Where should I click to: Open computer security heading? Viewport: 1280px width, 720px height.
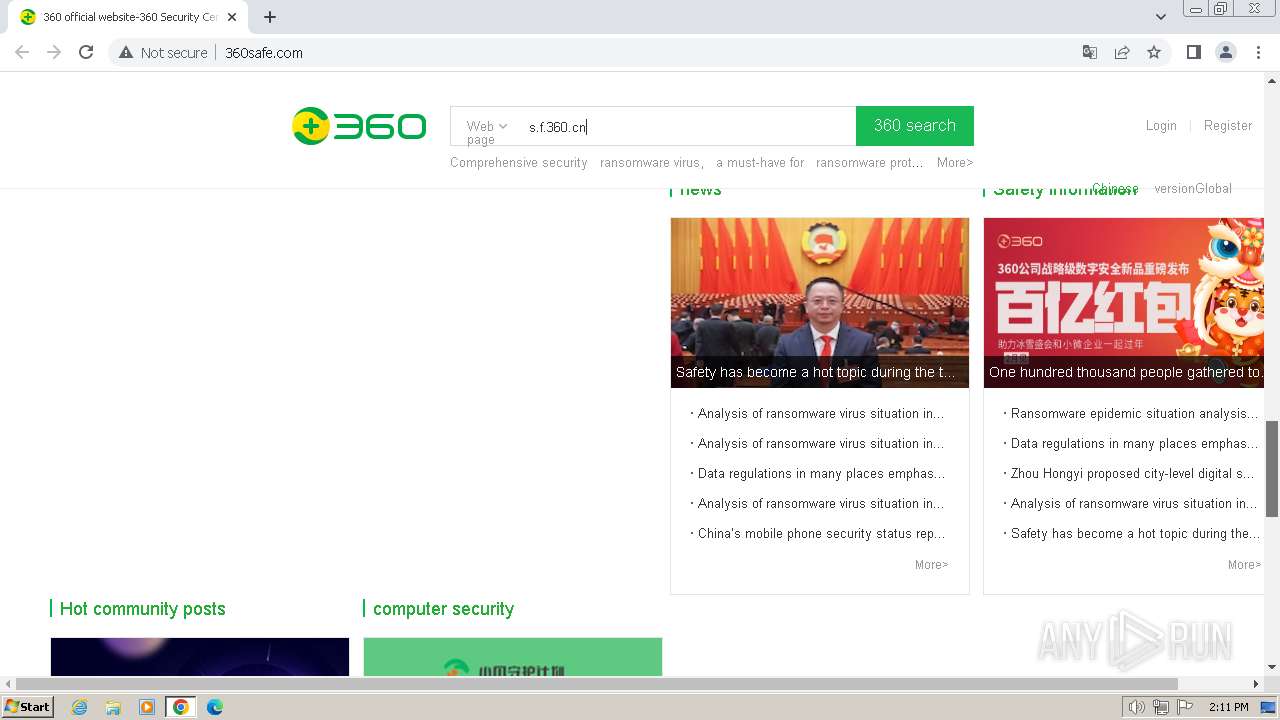443,609
